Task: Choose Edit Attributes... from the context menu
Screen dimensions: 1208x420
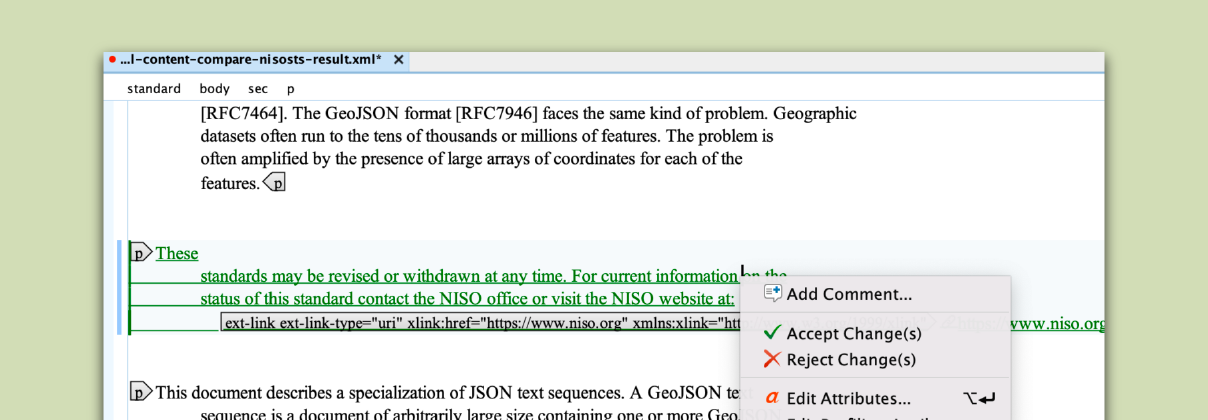Action: [x=848, y=399]
